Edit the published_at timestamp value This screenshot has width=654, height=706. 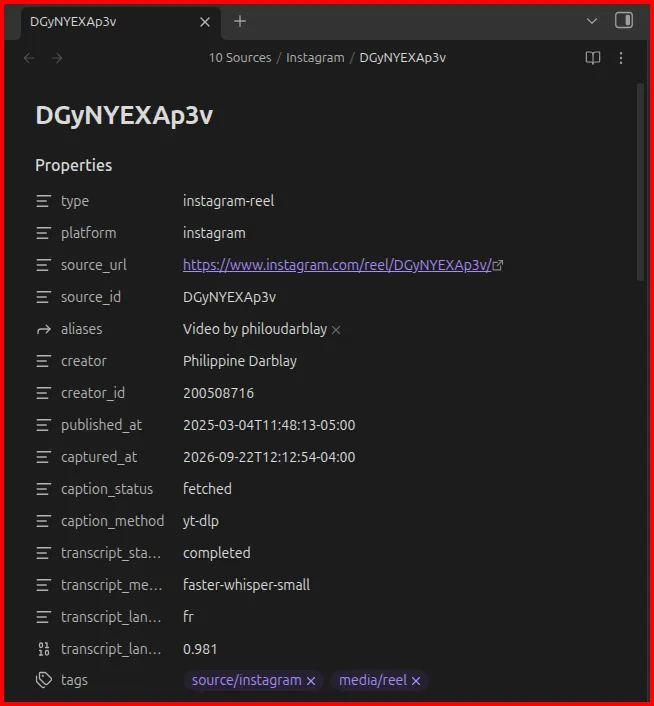pos(269,425)
